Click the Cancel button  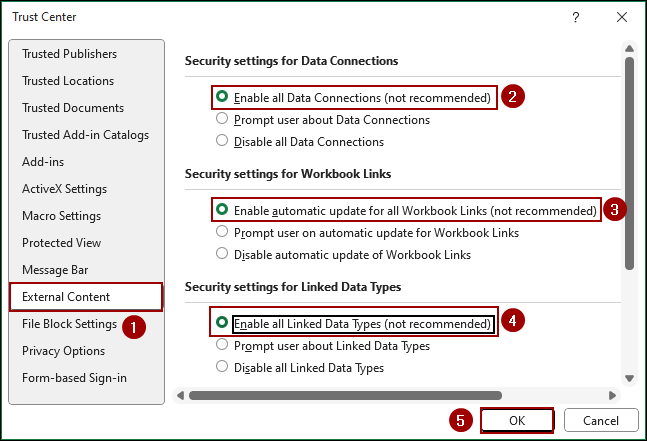coord(601,421)
